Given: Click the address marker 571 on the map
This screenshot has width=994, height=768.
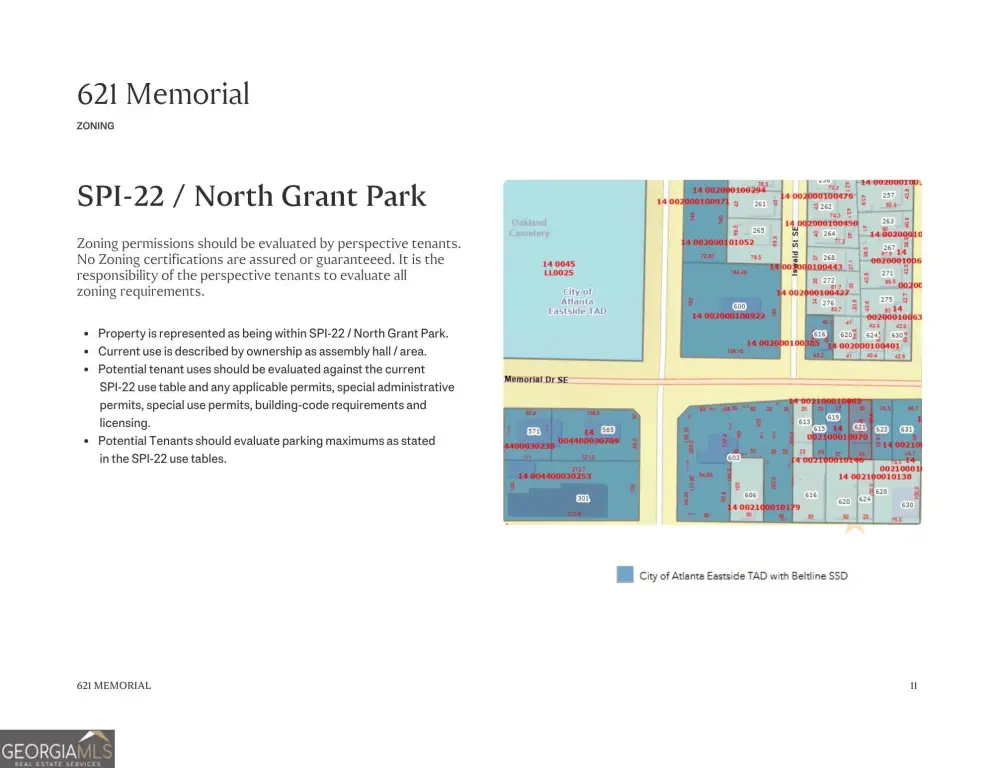Looking at the screenshot, I should point(534,431).
